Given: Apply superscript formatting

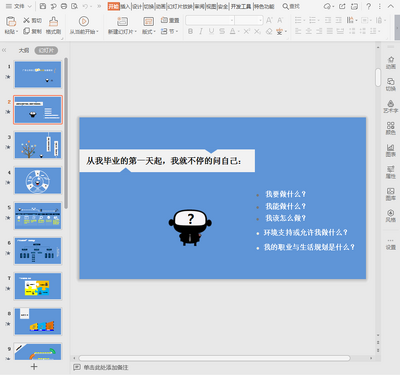Looking at the screenshot, I should 247,31.
